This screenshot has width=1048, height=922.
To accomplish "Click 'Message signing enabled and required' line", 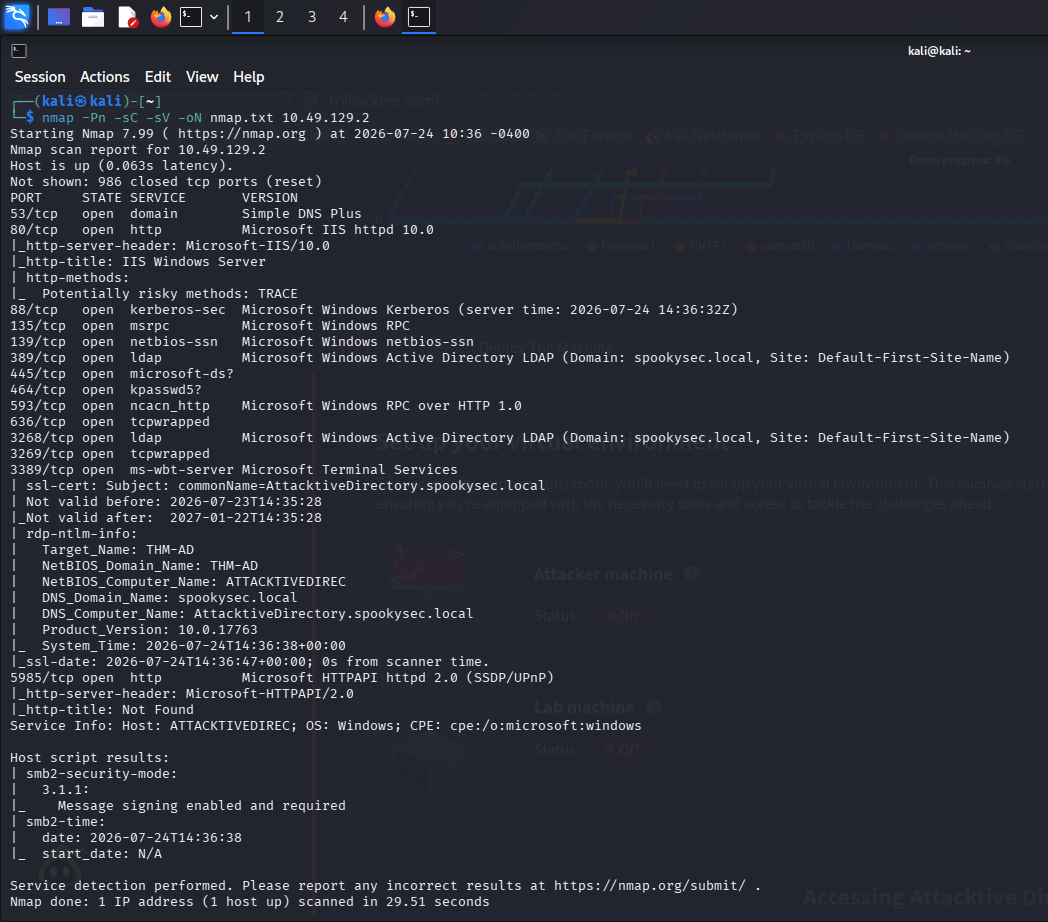I will coord(202,806).
